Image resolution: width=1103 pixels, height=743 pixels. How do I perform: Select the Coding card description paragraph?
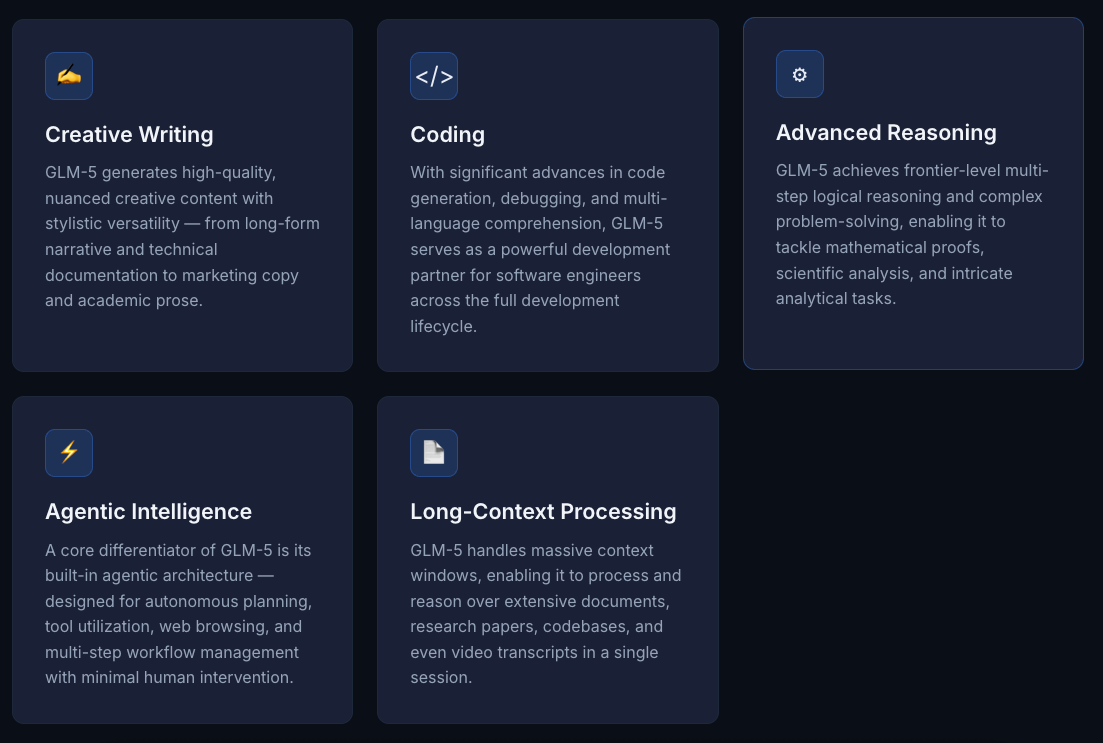[x=547, y=249]
